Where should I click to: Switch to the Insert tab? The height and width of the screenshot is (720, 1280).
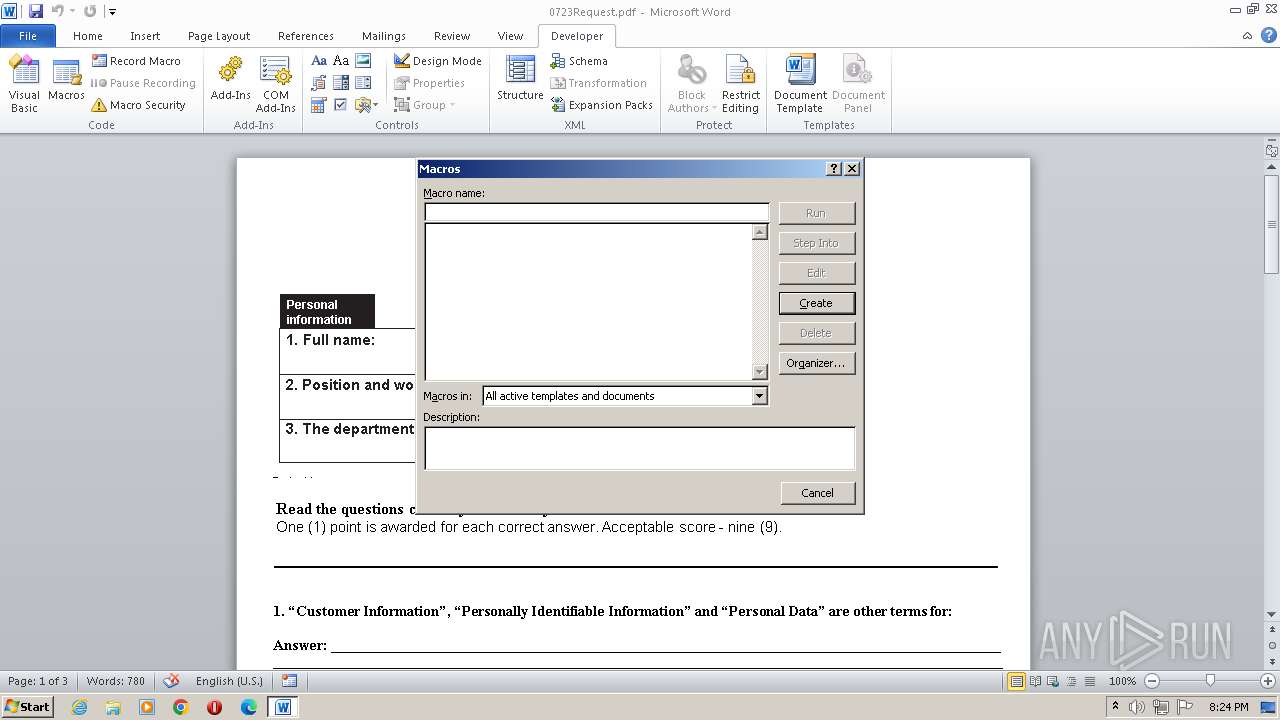[x=145, y=36]
